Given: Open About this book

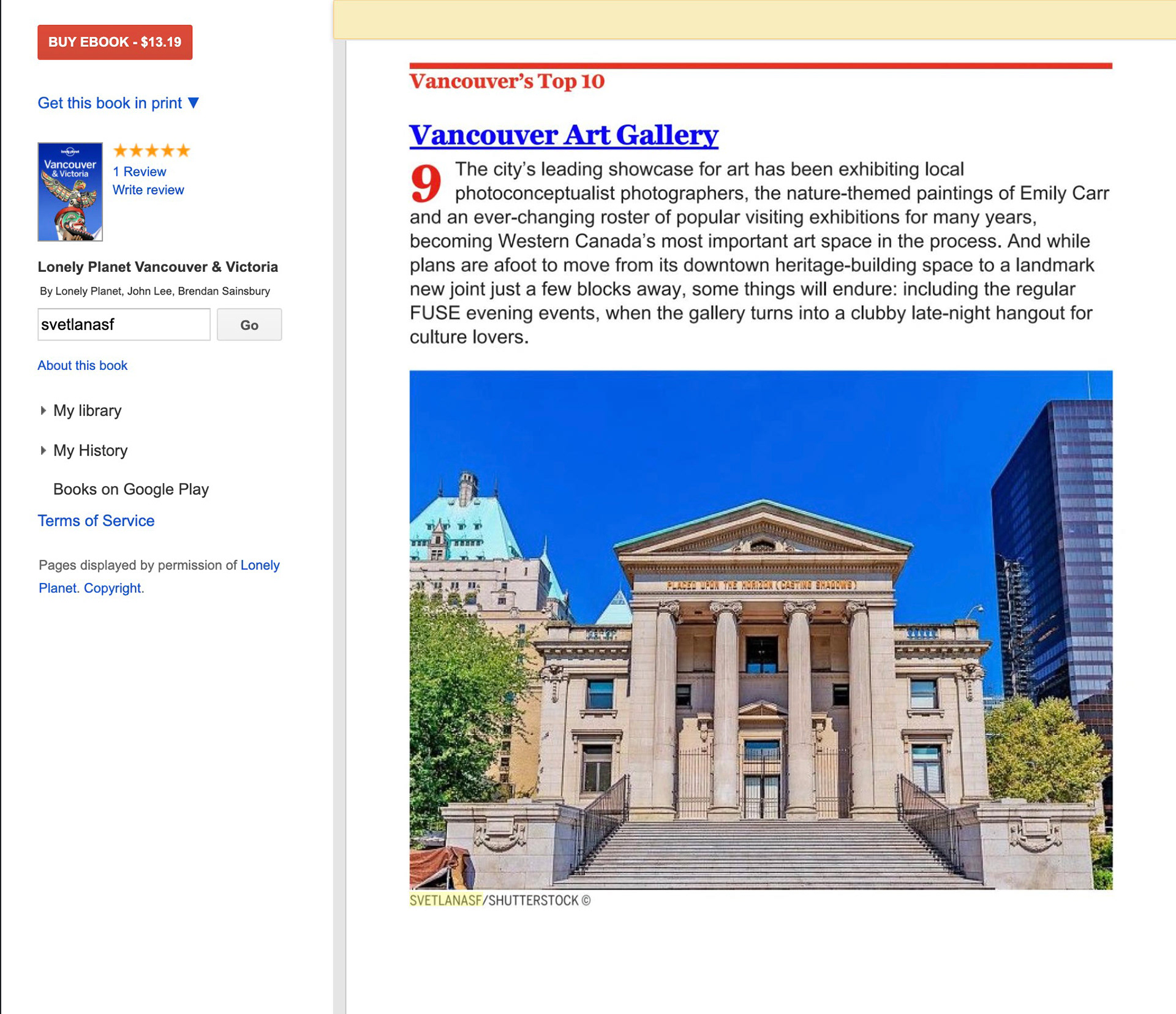Looking at the screenshot, I should point(82,365).
